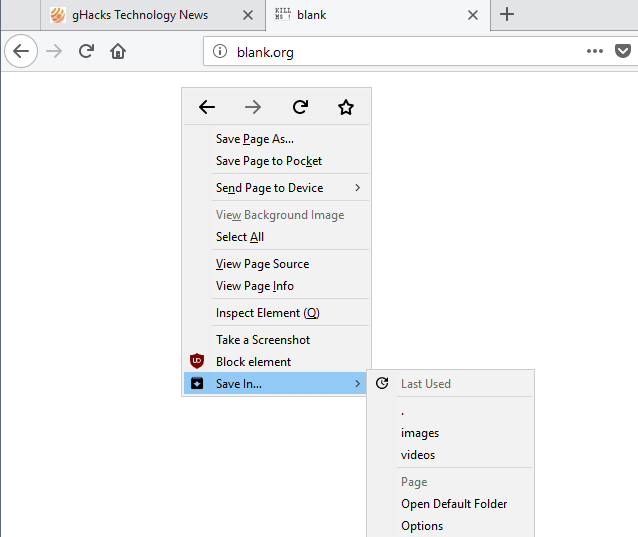The width and height of the screenshot is (638, 537).
Task: Choose Open Default Folder
Action: (451, 504)
